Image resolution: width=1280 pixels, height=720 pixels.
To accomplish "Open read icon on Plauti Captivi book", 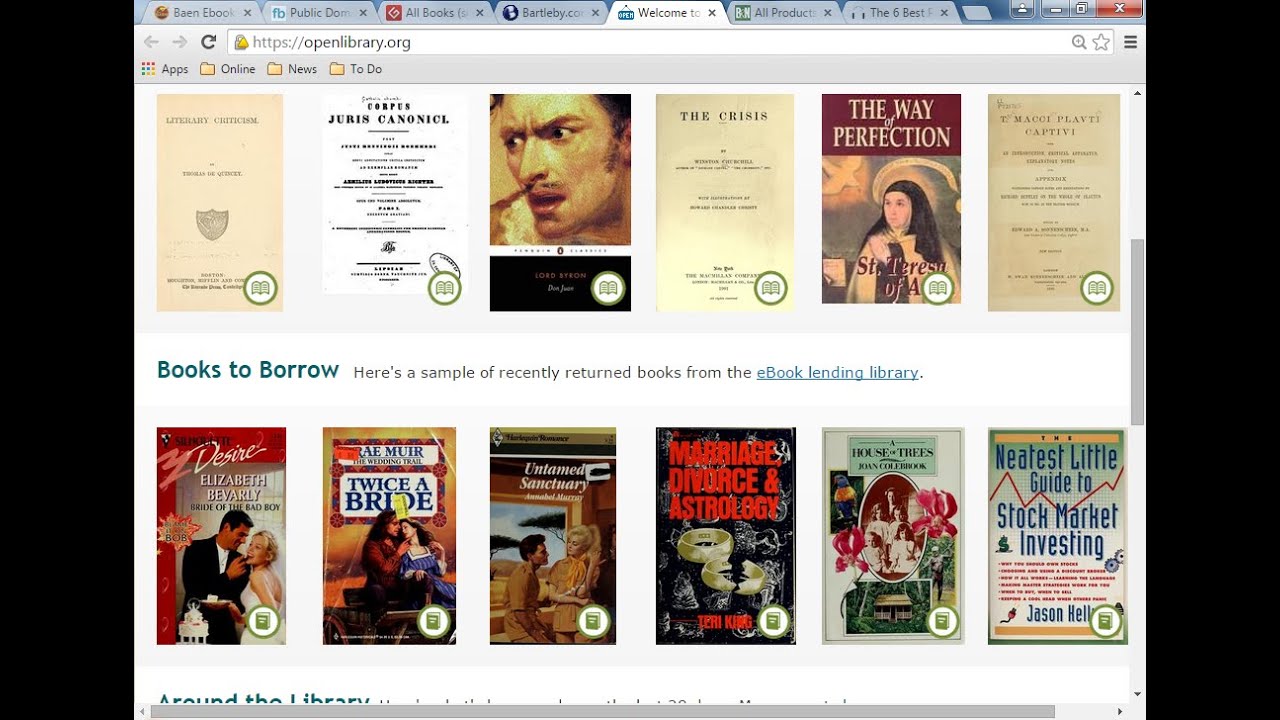I will (x=1097, y=288).
